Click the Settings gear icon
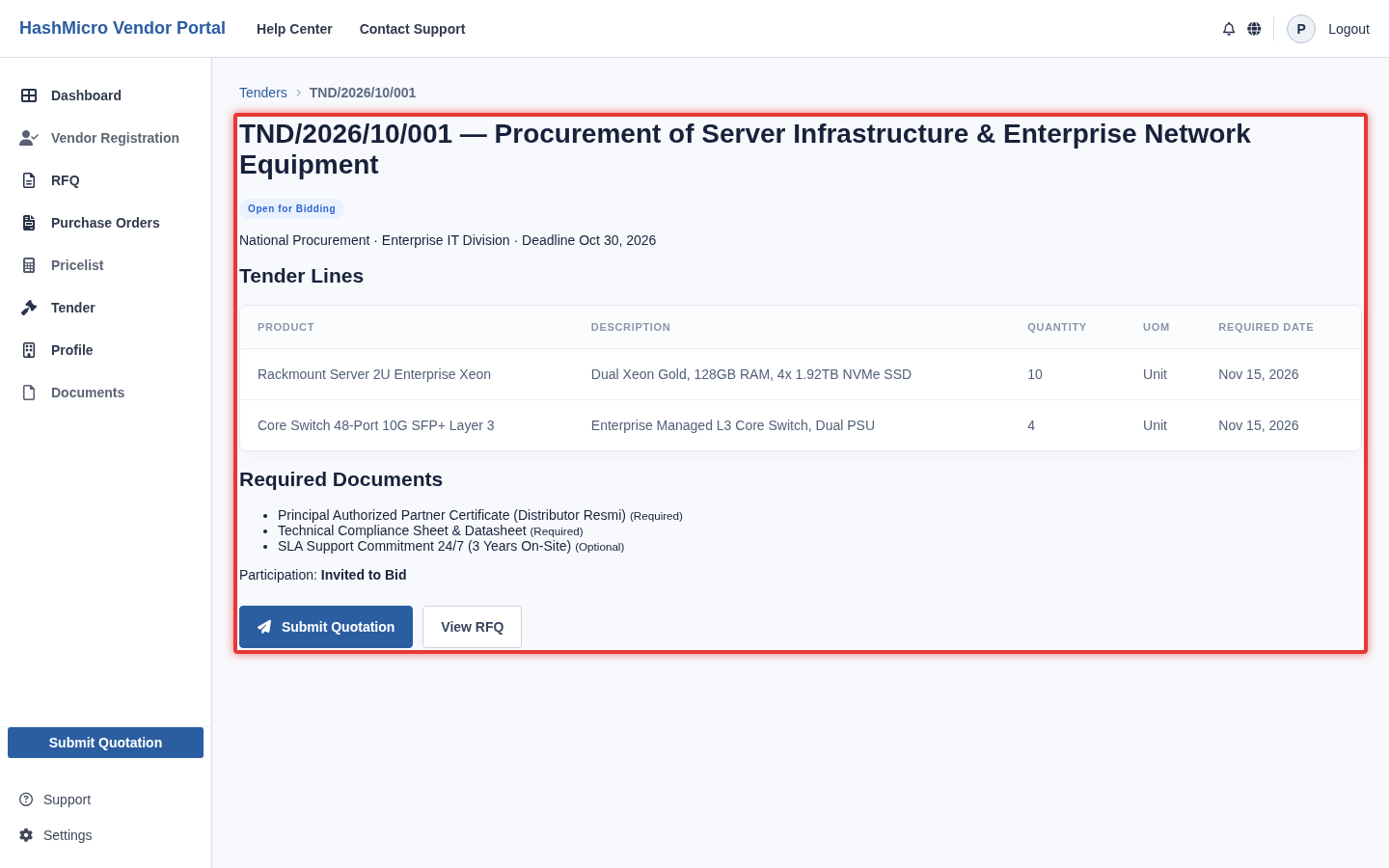Viewport: 1389px width, 868px height. 26,835
